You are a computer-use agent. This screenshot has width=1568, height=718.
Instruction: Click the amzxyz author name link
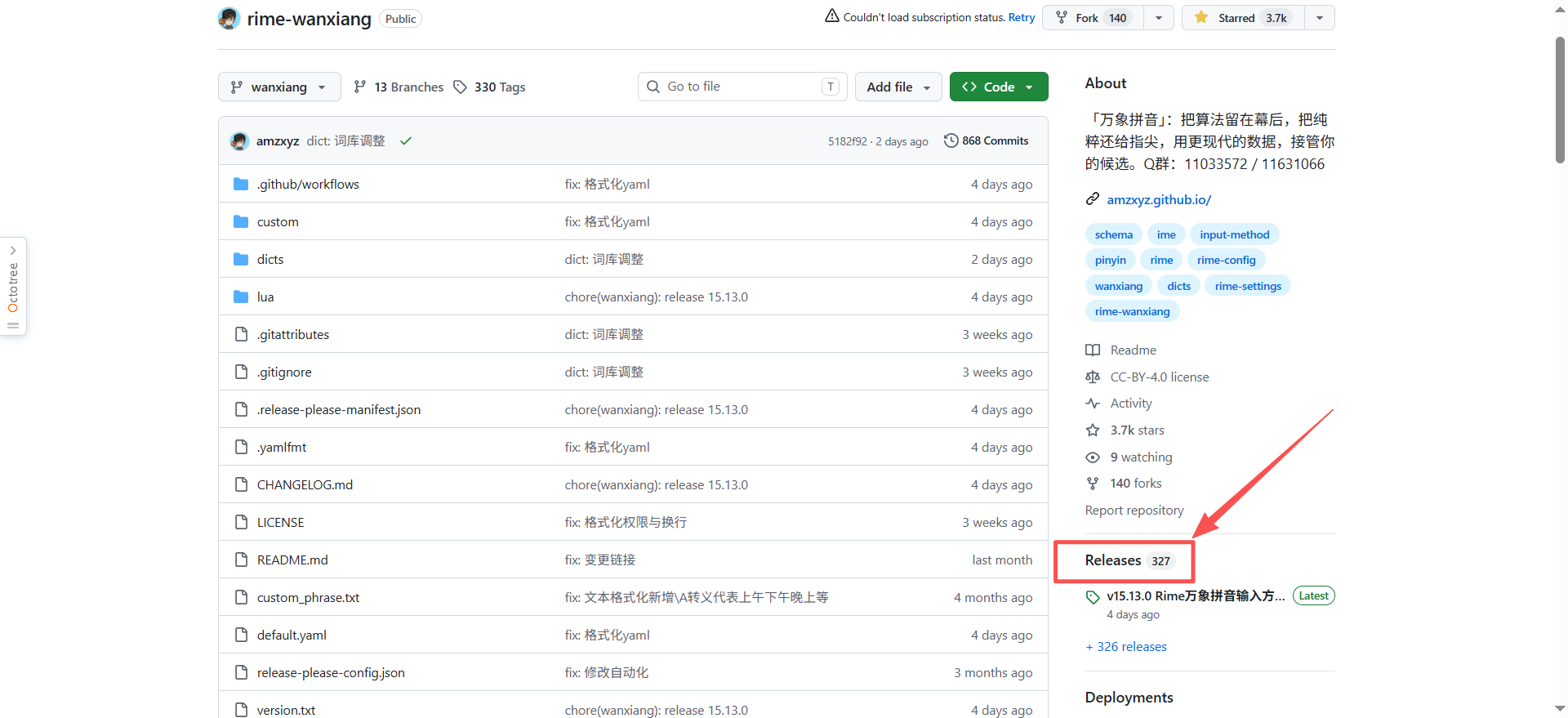(x=278, y=140)
